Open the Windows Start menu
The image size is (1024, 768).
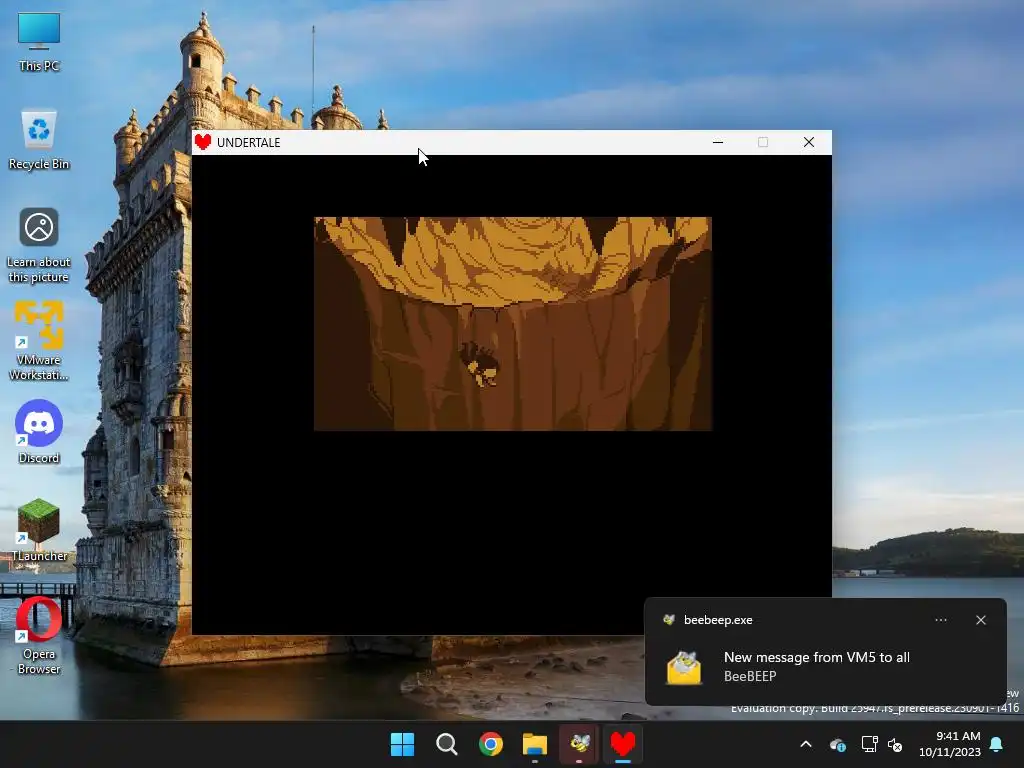coord(402,744)
